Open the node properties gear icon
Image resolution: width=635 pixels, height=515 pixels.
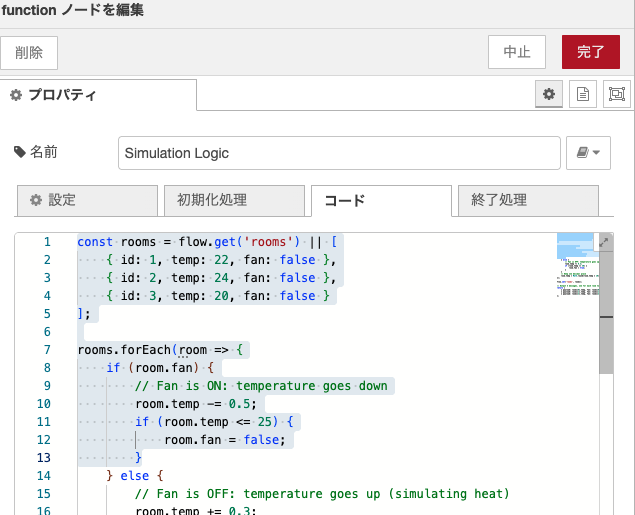[x=548, y=94]
